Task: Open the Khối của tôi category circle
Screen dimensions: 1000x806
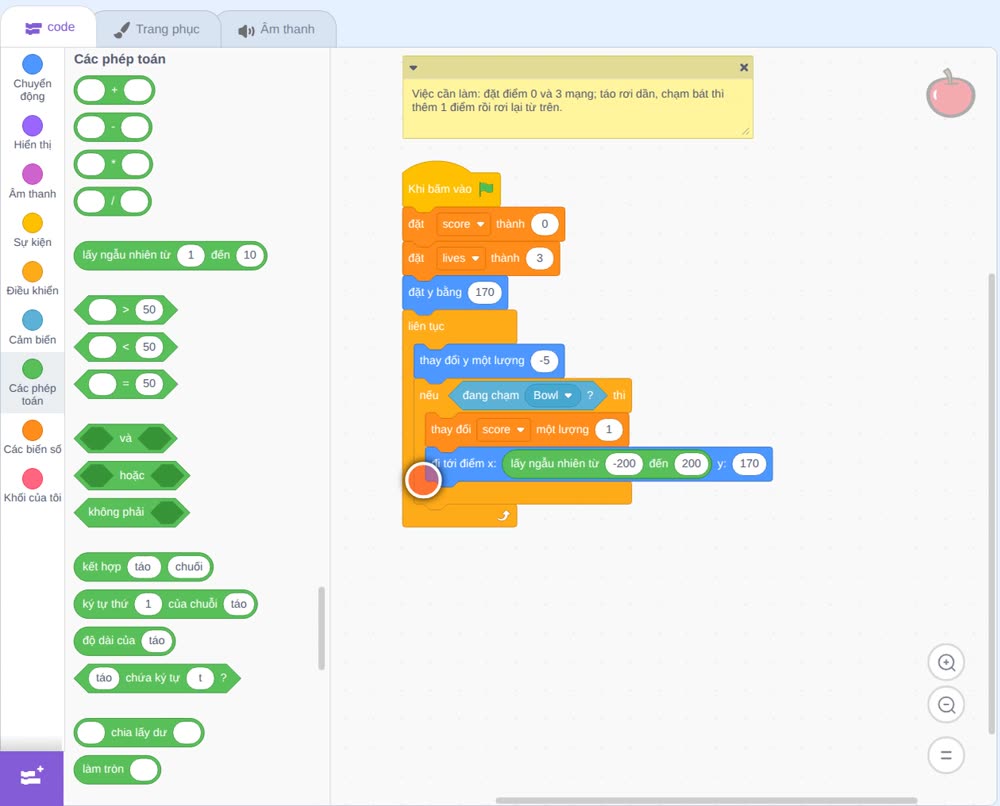Action: [33, 478]
